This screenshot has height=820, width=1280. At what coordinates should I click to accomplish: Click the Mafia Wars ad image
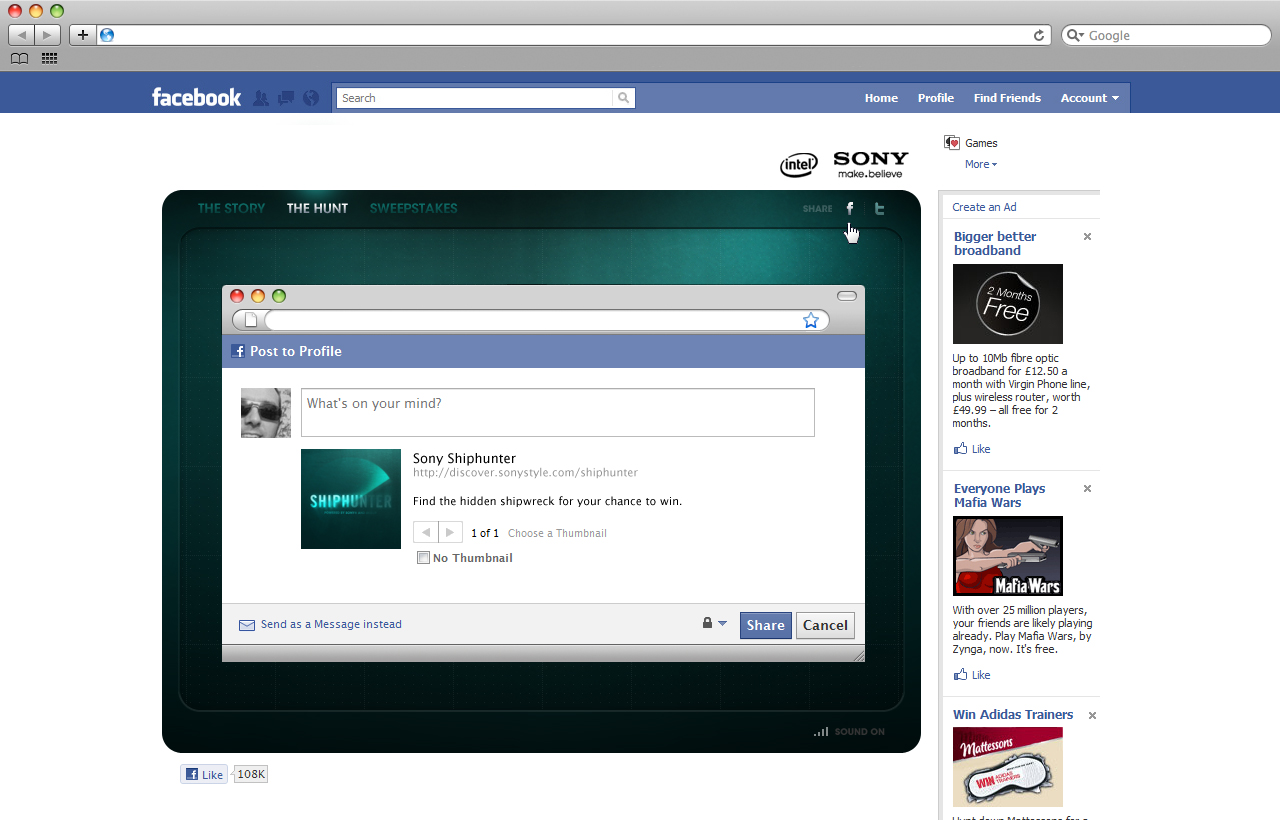pyautogui.click(x=1008, y=556)
